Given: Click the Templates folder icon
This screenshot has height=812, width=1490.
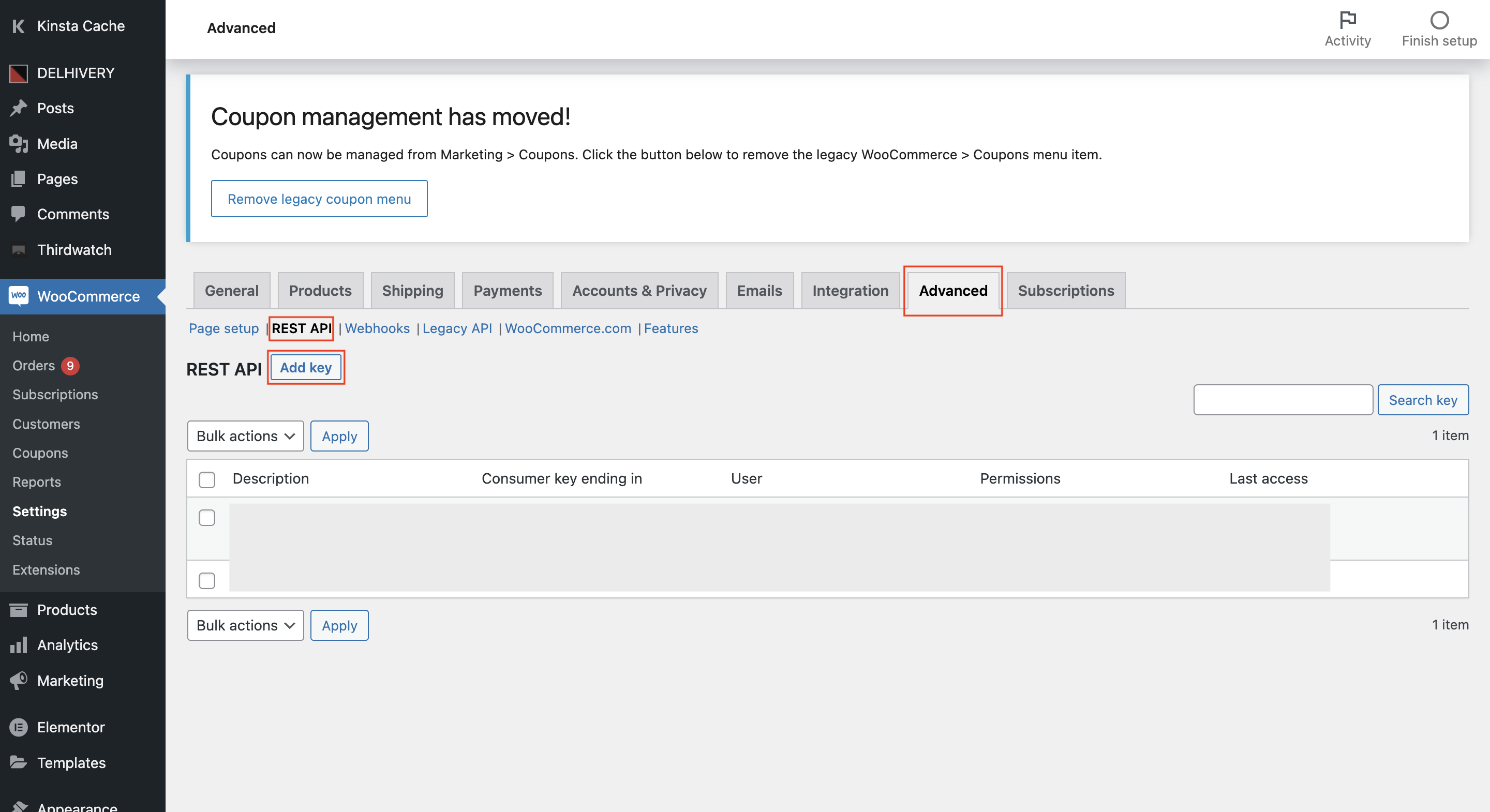Looking at the screenshot, I should pyautogui.click(x=19, y=762).
